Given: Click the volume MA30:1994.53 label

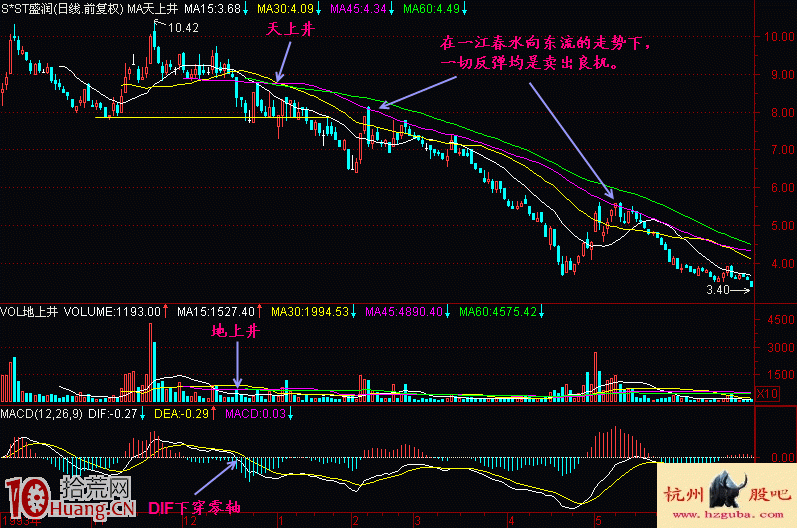Looking at the screenshot, I should coord(310,312).
